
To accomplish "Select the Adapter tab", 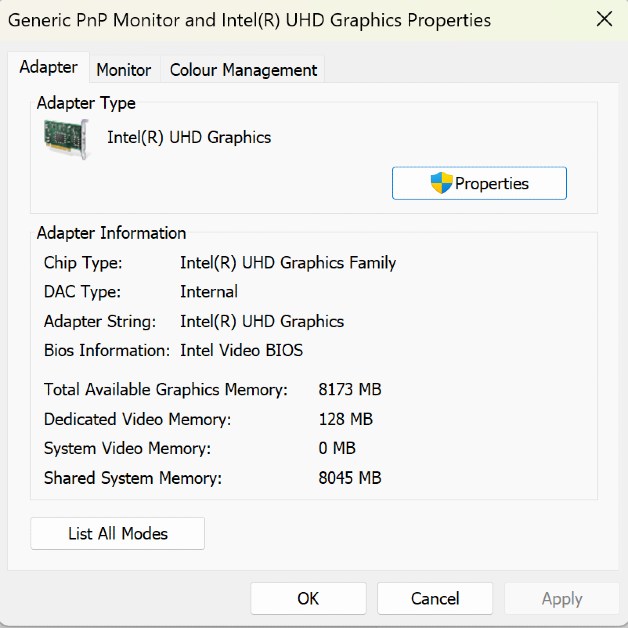I will (x=48, y=67).
